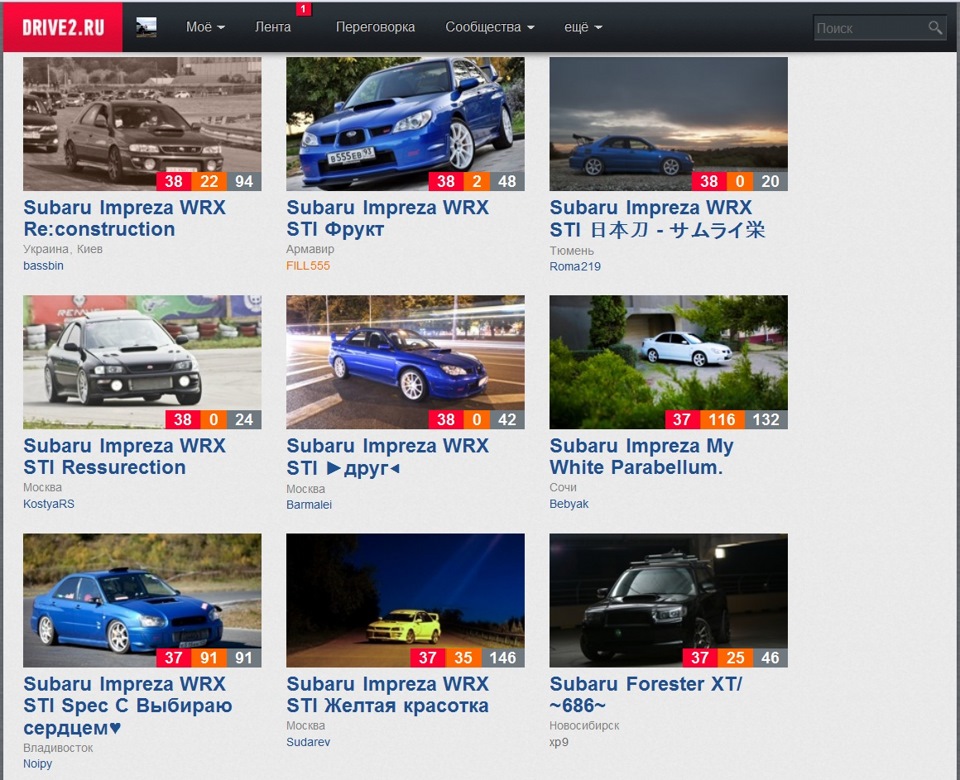
Task: Click orange counter 35 on Желтая красотка card
Action: pos(463,658)
